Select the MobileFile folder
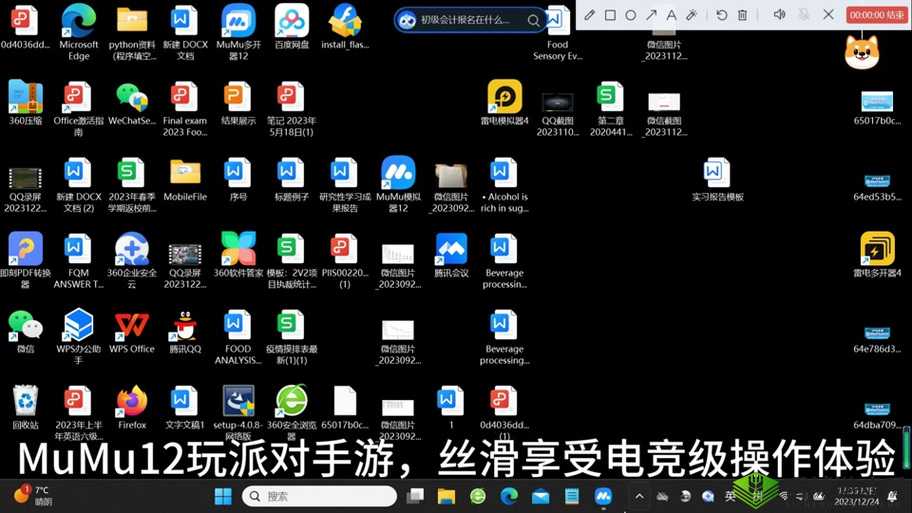The image size is (912, 513). pos(185,180)
